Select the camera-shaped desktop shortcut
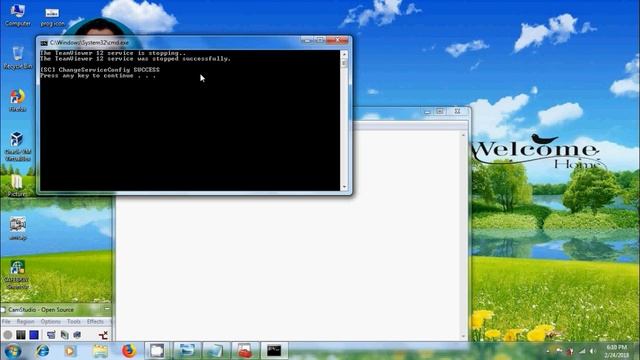This screenshot has width=640, height=360. (18, 229)
